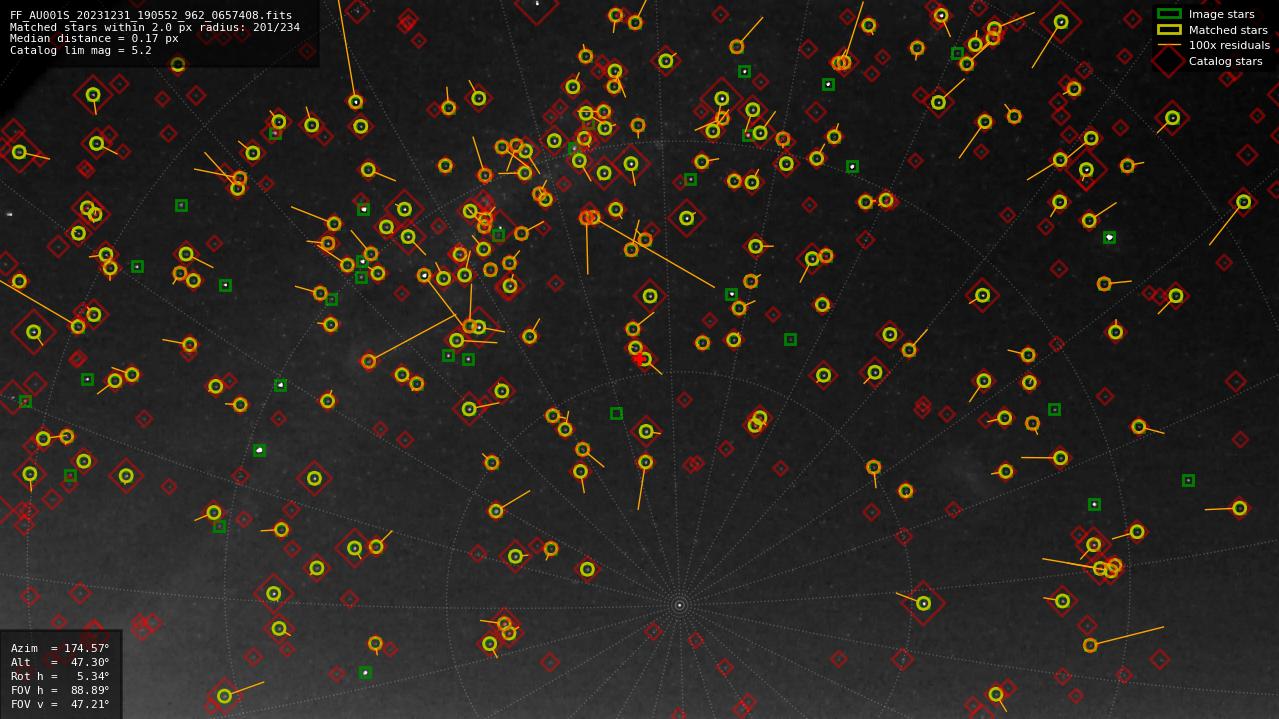1279x719 pixels.
Task: Click the red cross field-center marker
Action: click(x=639, y=358)
